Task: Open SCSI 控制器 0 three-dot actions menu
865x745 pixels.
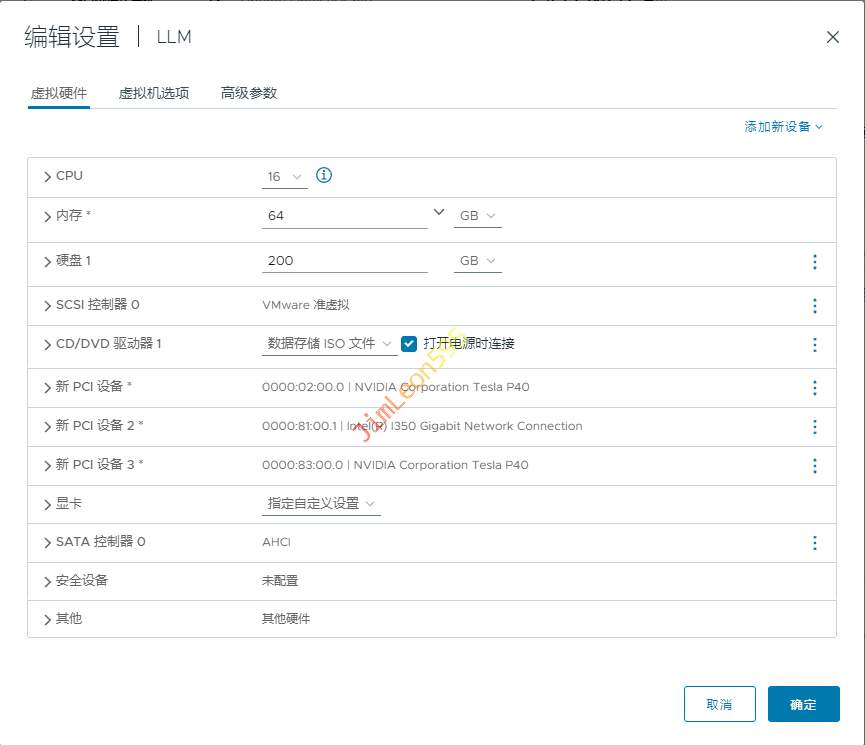Action: click(x=814, y=306)
